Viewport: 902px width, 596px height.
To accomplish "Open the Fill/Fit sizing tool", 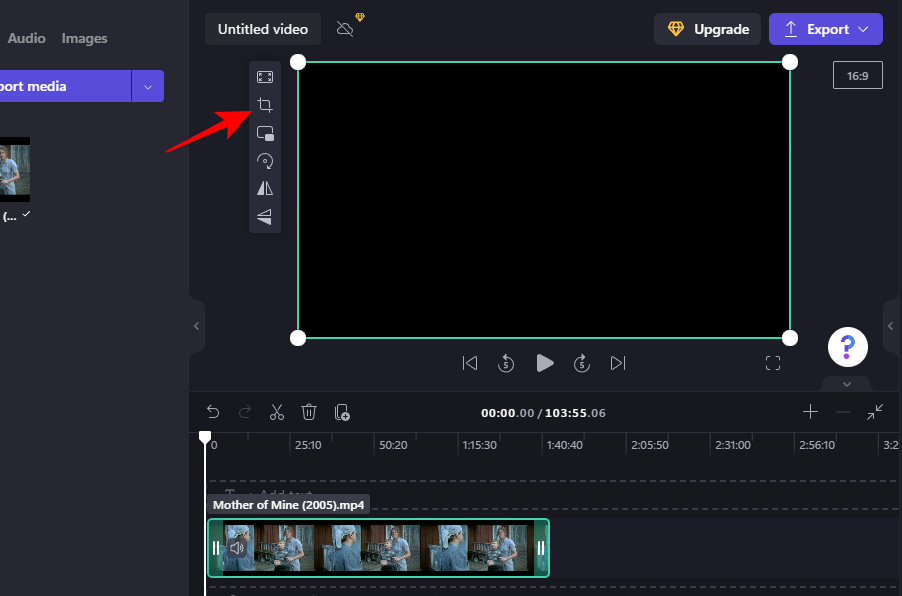I will click(265, 77).
